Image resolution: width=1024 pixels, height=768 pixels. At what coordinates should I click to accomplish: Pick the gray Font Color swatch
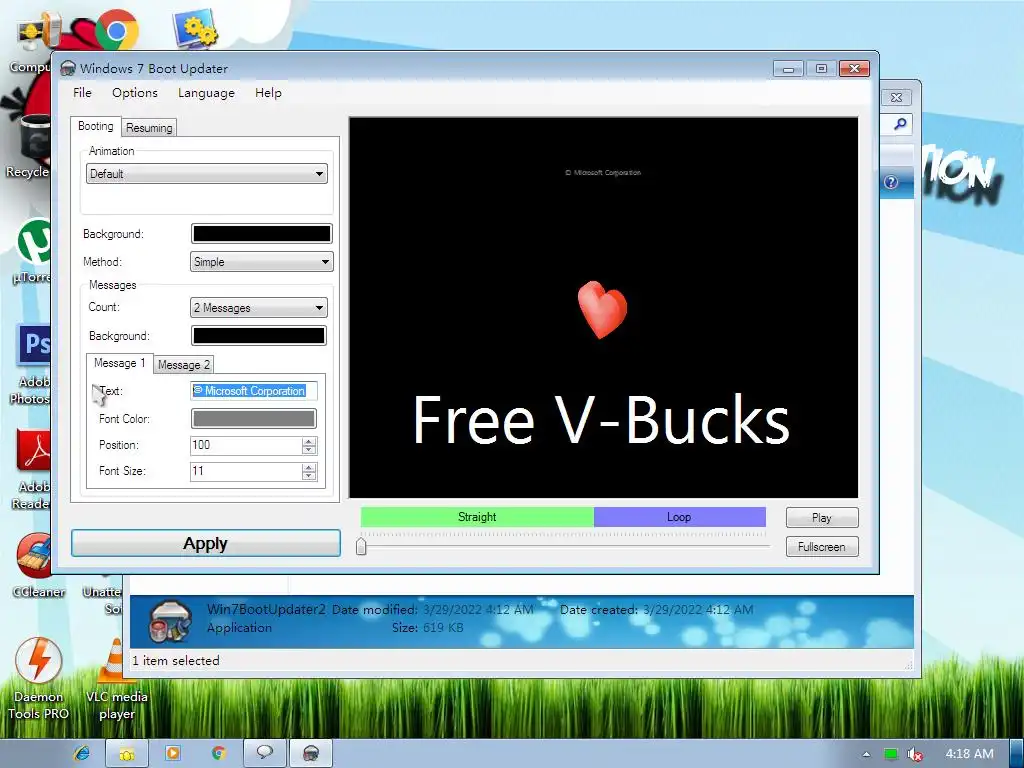253,419
